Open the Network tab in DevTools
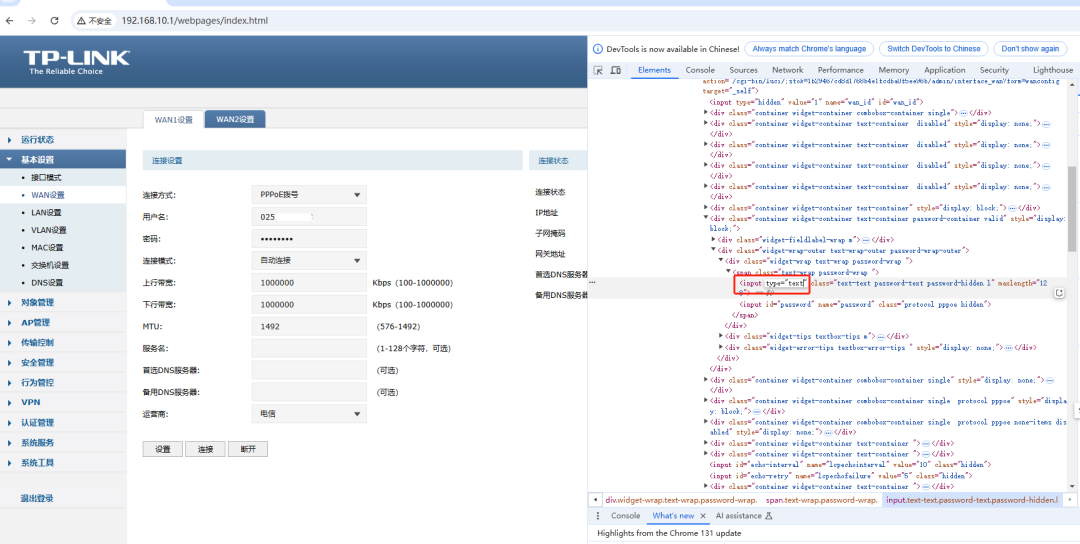Viewport: 1080px width, 544px height. [x=787, y=71]
